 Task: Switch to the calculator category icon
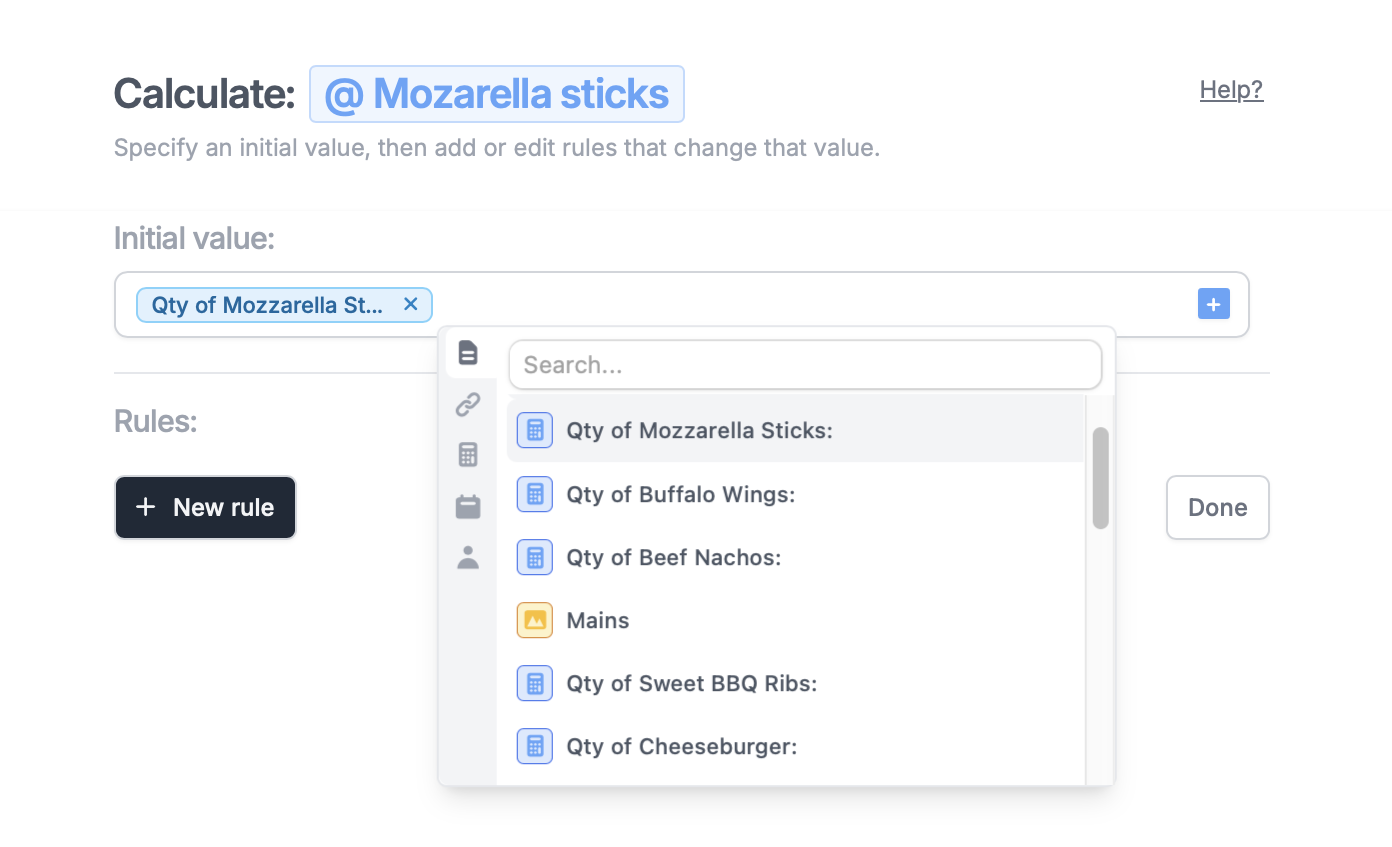tap(468, 455)
